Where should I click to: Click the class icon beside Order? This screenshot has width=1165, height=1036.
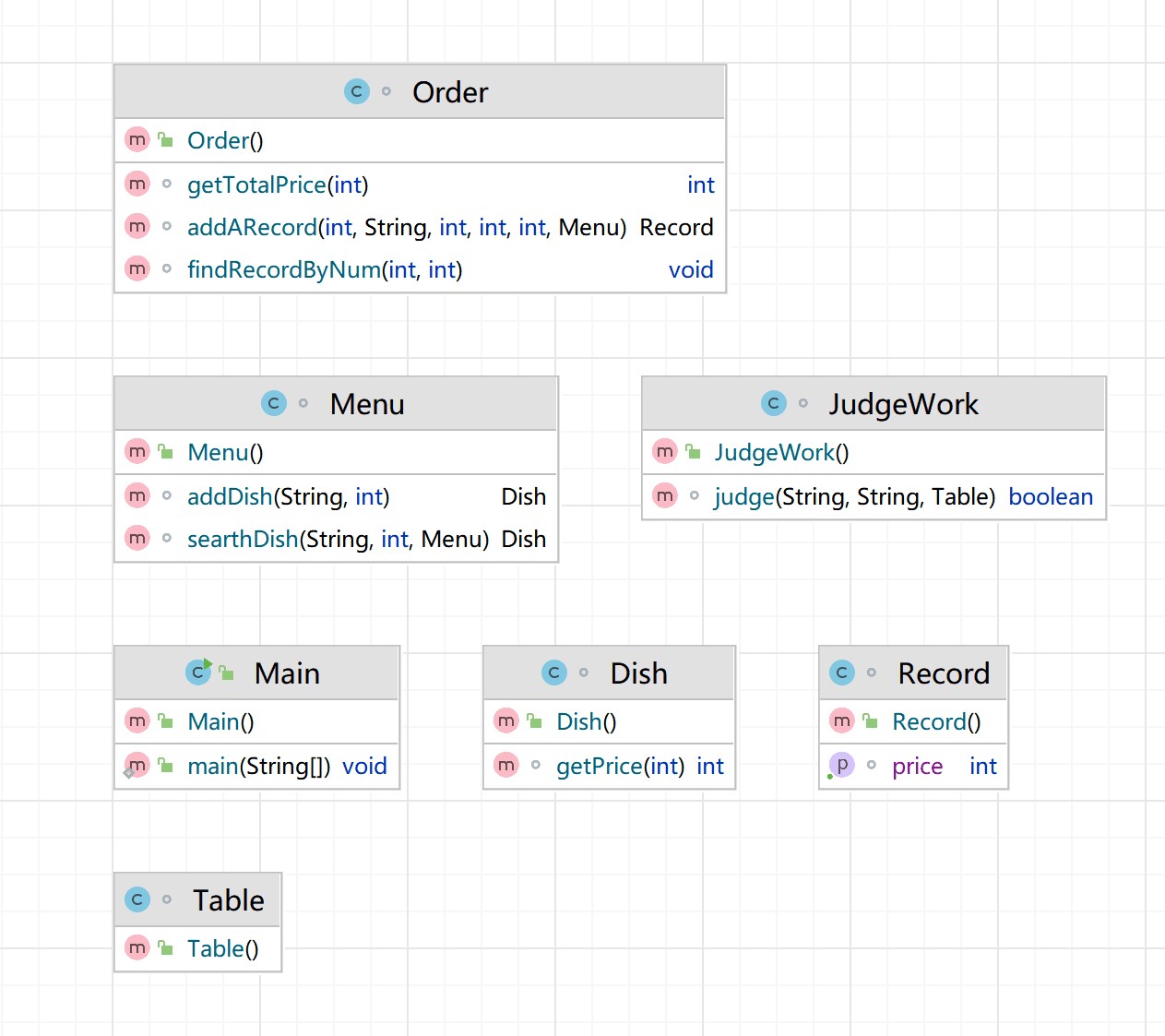point(357,91)
